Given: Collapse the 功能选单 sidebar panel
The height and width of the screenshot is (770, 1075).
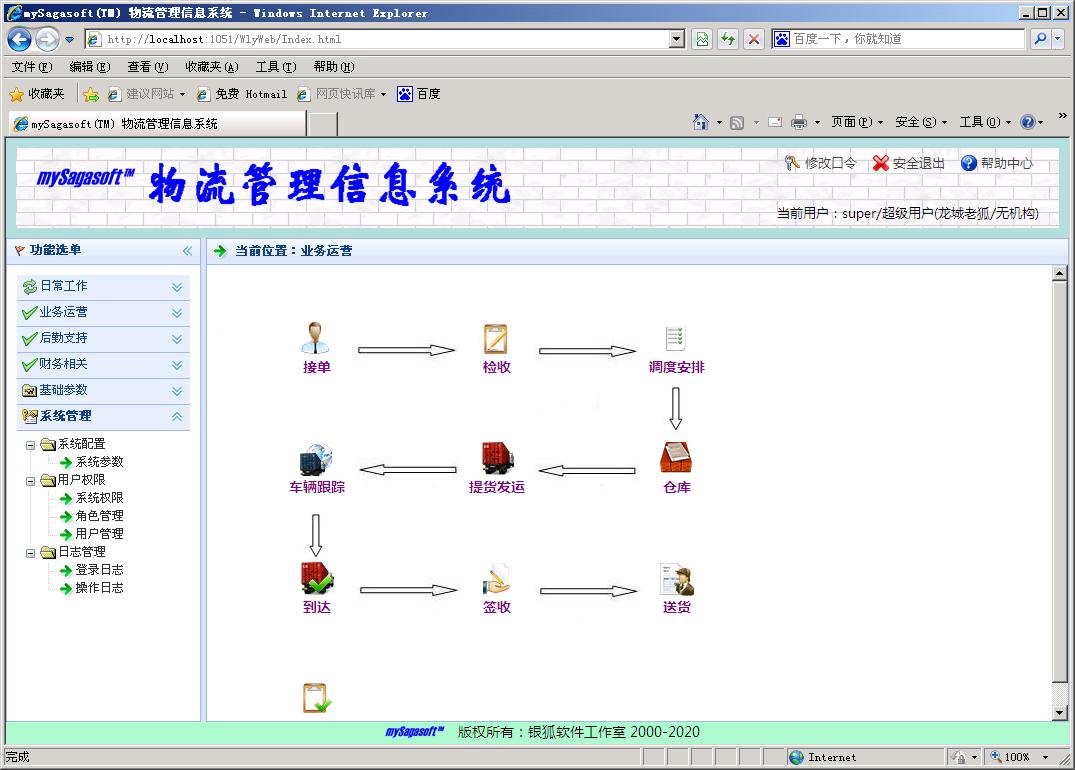Looking at the screenshot, I should coord(187,251).
